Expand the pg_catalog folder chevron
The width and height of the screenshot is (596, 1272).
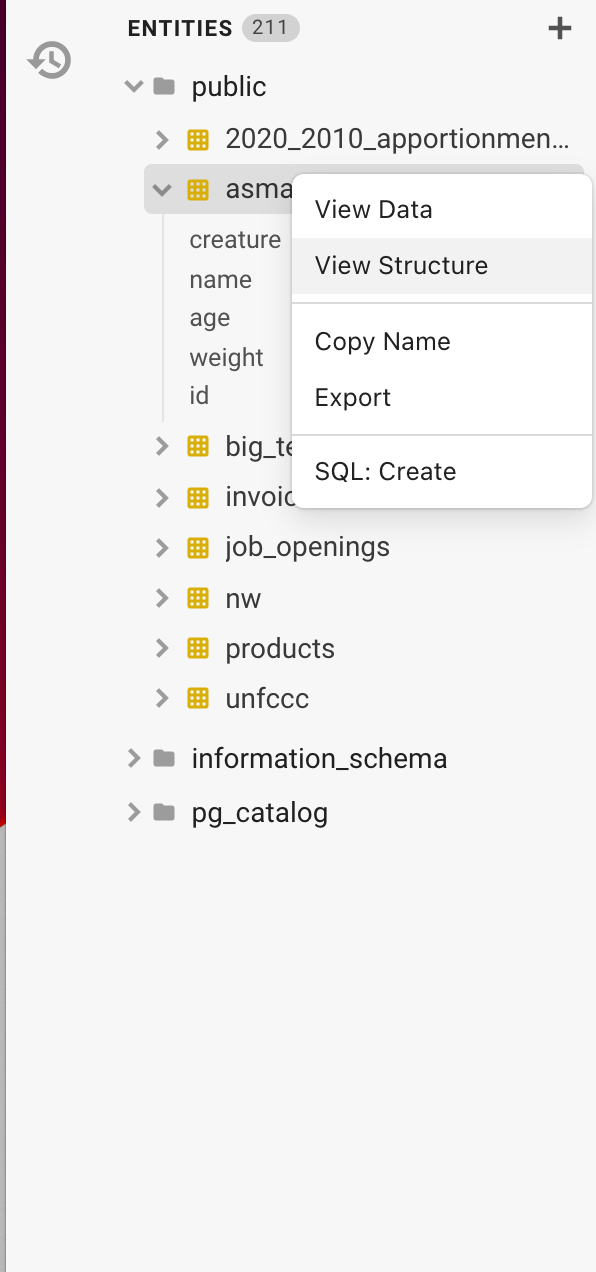(134, 813)
